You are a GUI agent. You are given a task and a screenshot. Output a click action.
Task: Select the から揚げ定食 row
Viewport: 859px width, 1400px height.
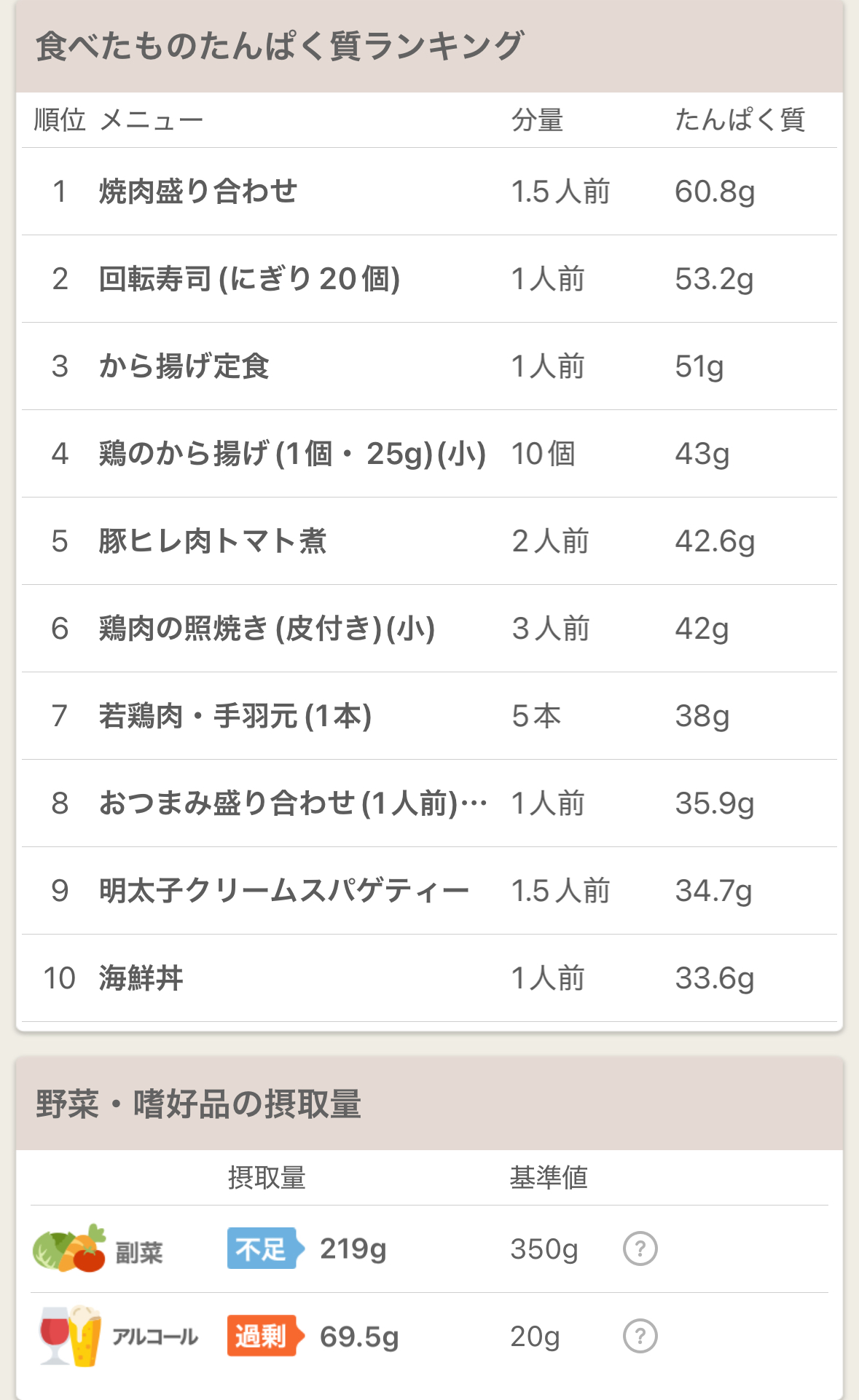point(429,366)
